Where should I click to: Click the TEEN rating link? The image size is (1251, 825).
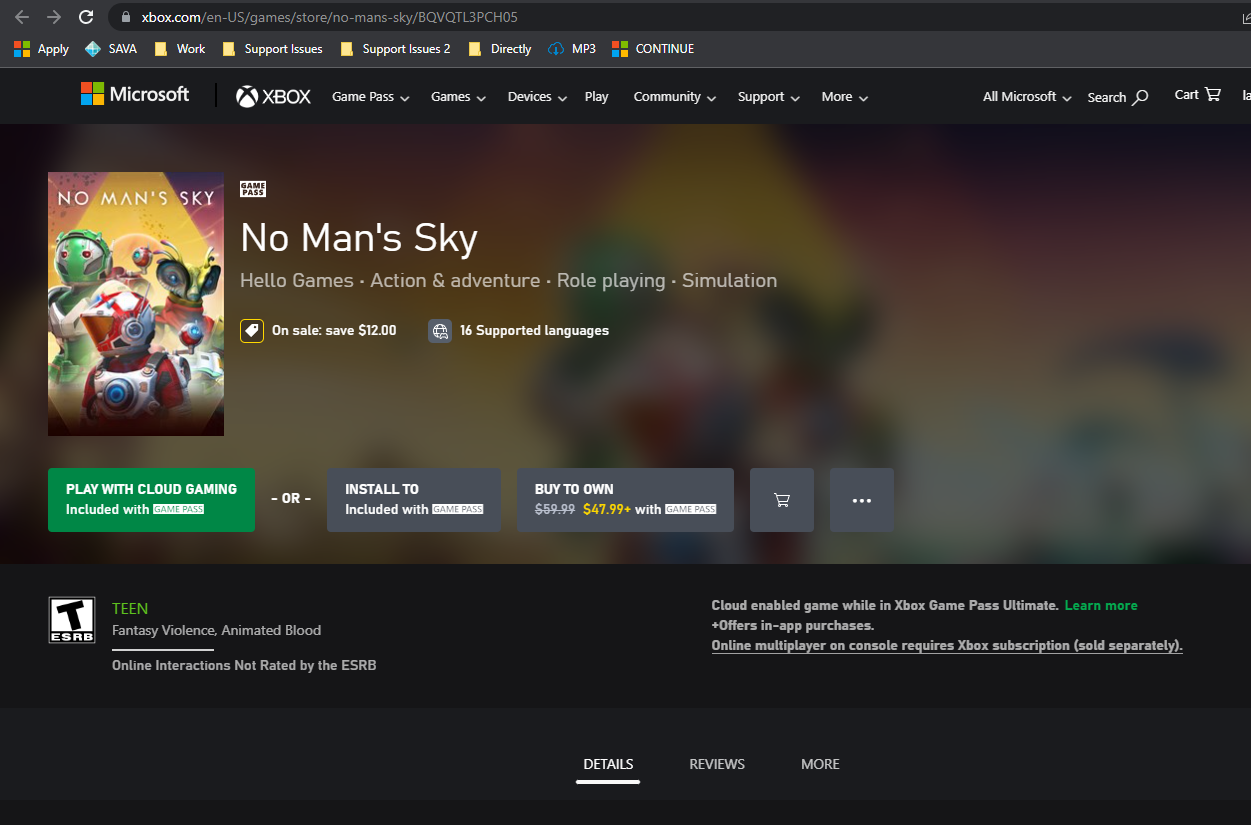pos(130,608)
